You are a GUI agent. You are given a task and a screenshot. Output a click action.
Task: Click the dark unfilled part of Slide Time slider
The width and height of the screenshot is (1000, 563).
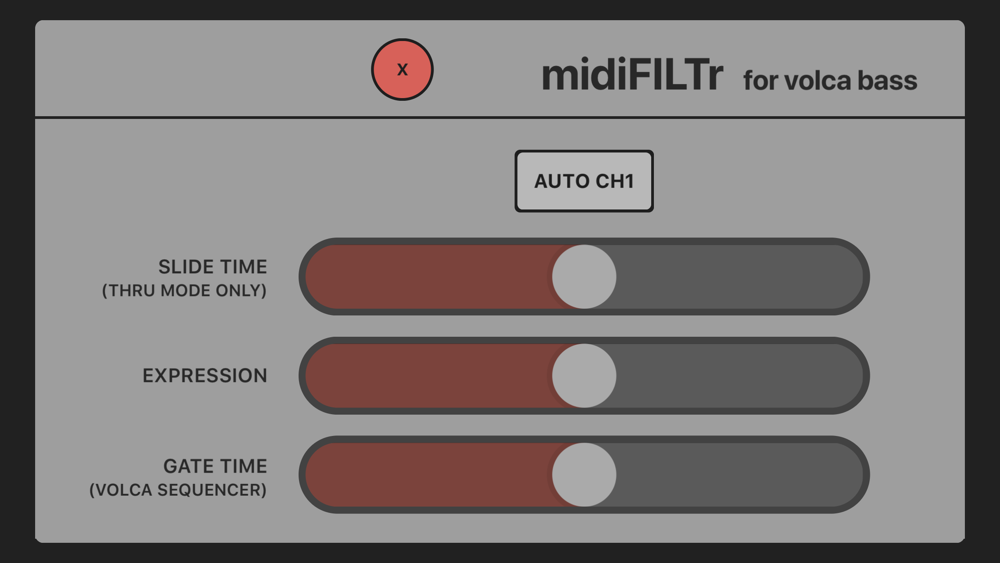739,277
